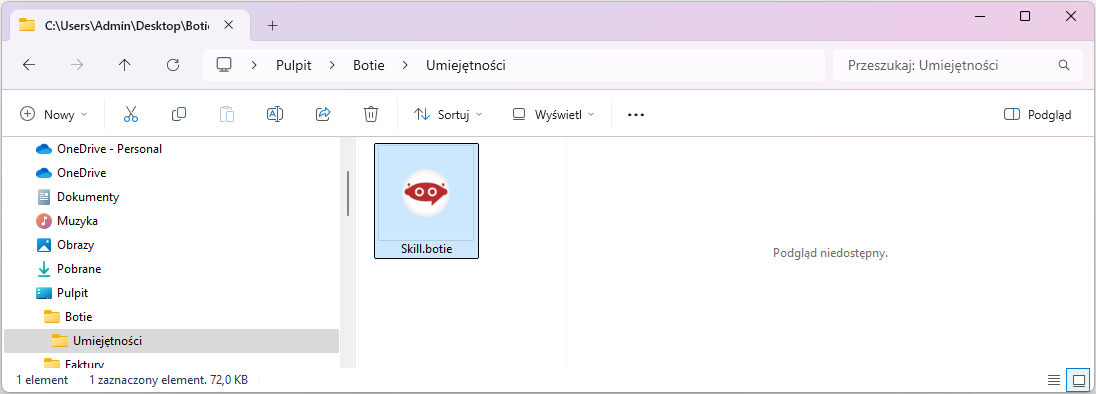
Task: Click the search magnifier icon
Action: click(1064, 65)
